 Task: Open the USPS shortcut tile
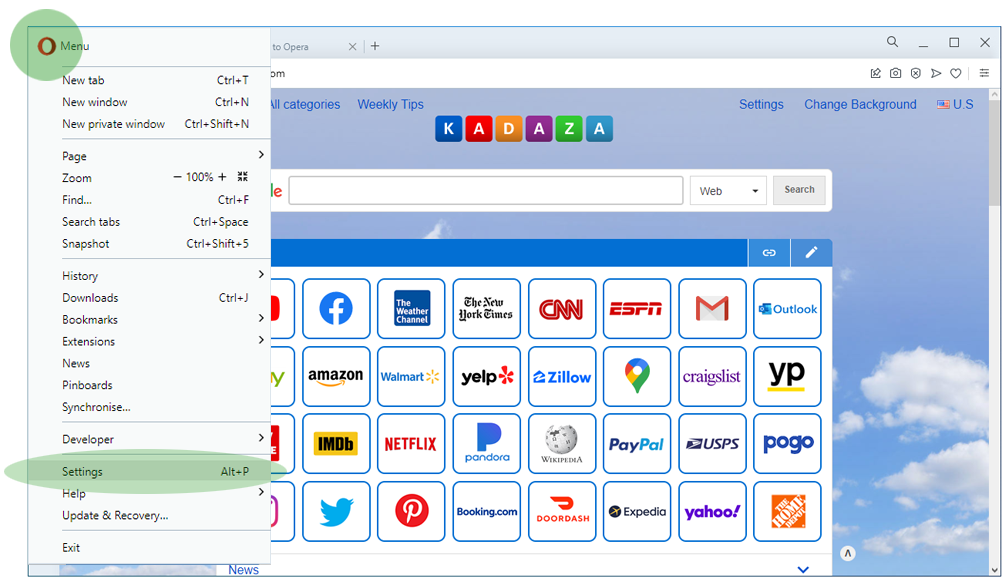[x=712, y=443]
